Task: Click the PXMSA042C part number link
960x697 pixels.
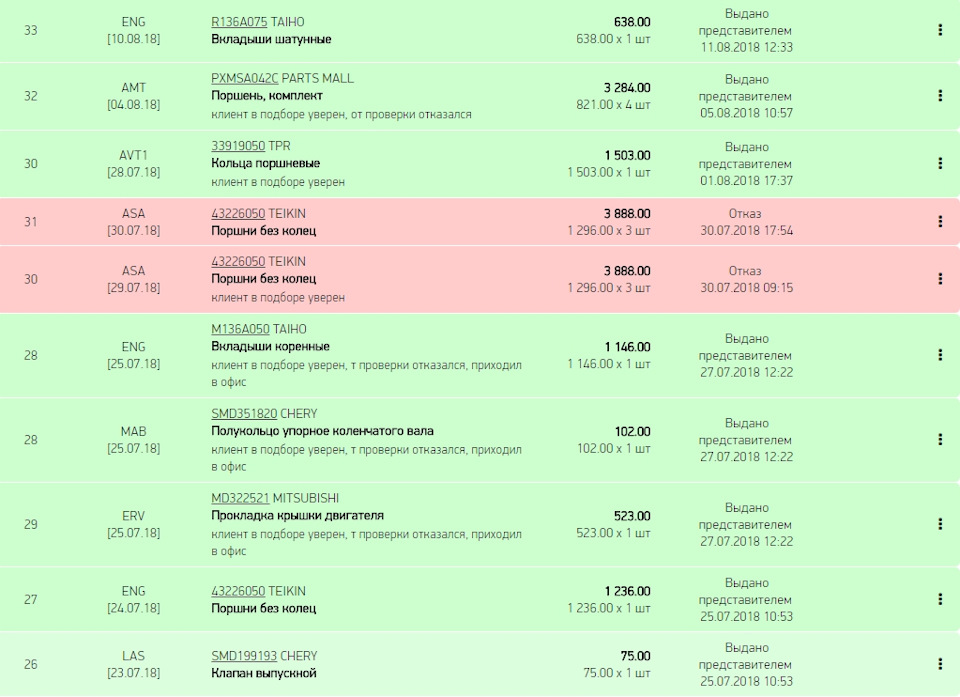Action: pyautogui.click(x=244, y=78)
